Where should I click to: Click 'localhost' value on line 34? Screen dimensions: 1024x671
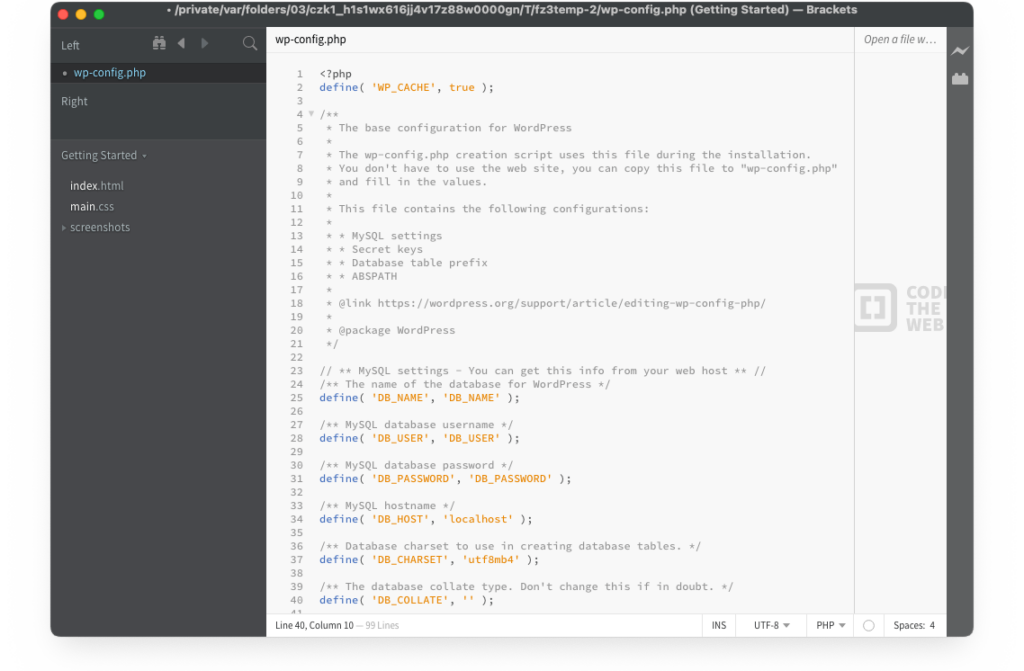point(478,519)
